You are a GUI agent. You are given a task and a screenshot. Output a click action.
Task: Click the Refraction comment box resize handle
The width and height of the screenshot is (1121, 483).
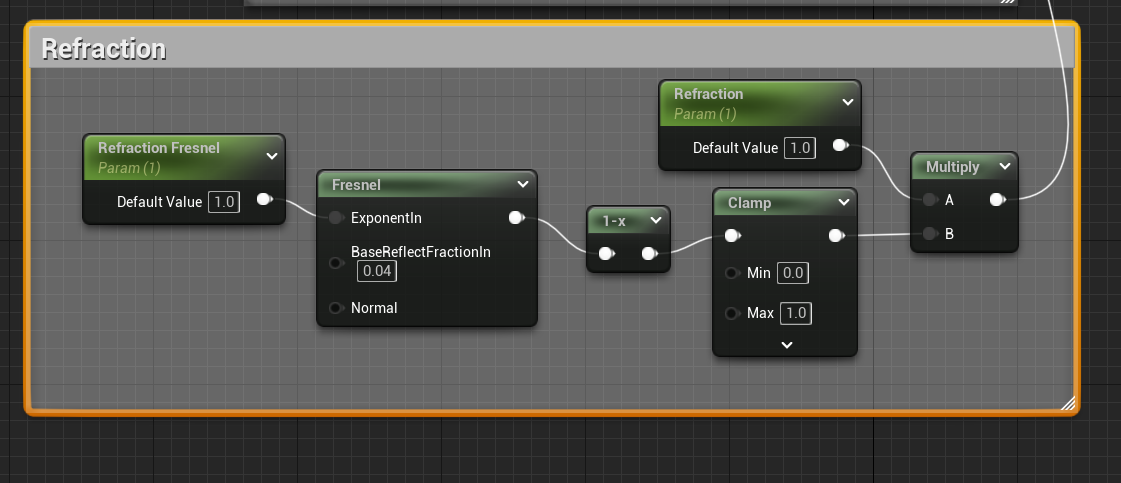(x=1067, y=404)
